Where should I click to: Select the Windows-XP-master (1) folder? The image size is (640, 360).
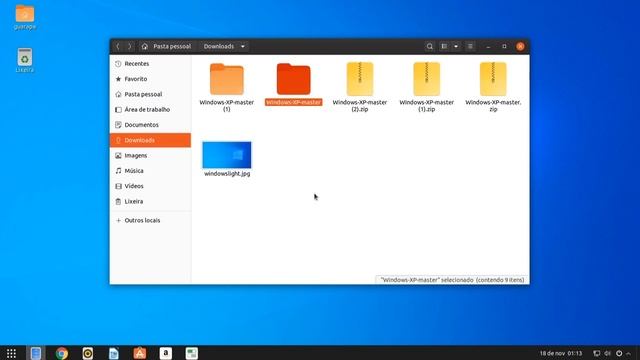(x=227, y=87)
